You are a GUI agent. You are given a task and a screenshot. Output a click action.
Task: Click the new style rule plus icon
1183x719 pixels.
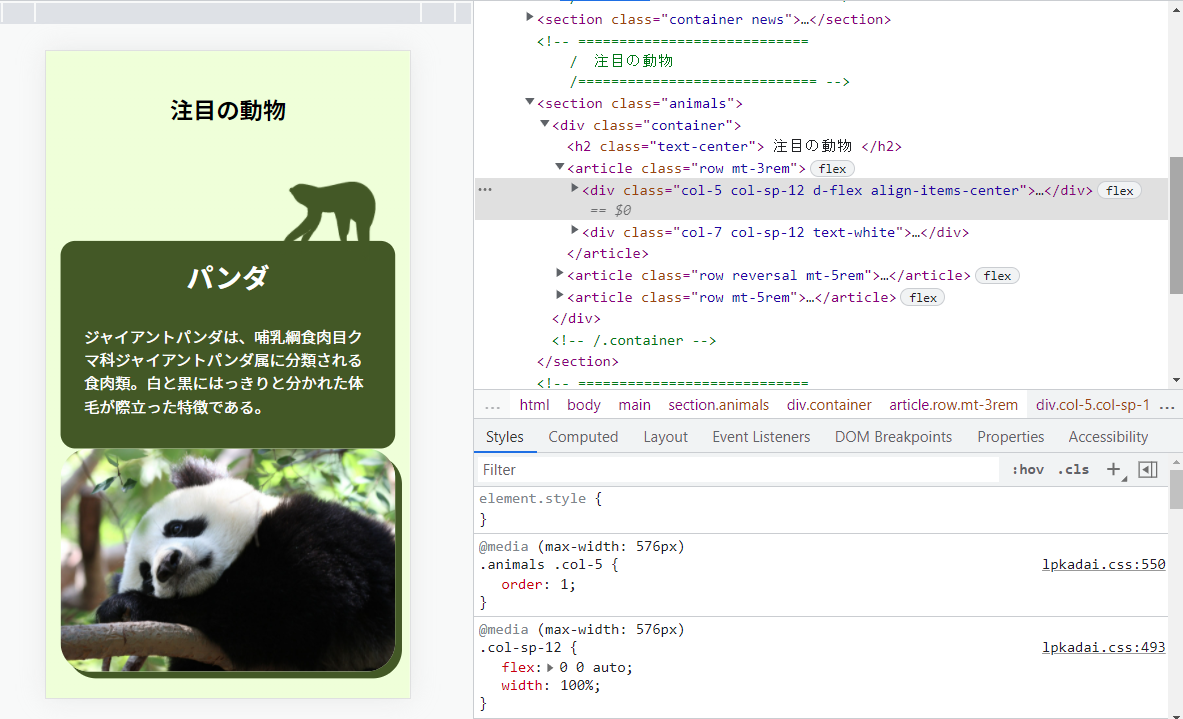coord(1114,469)
